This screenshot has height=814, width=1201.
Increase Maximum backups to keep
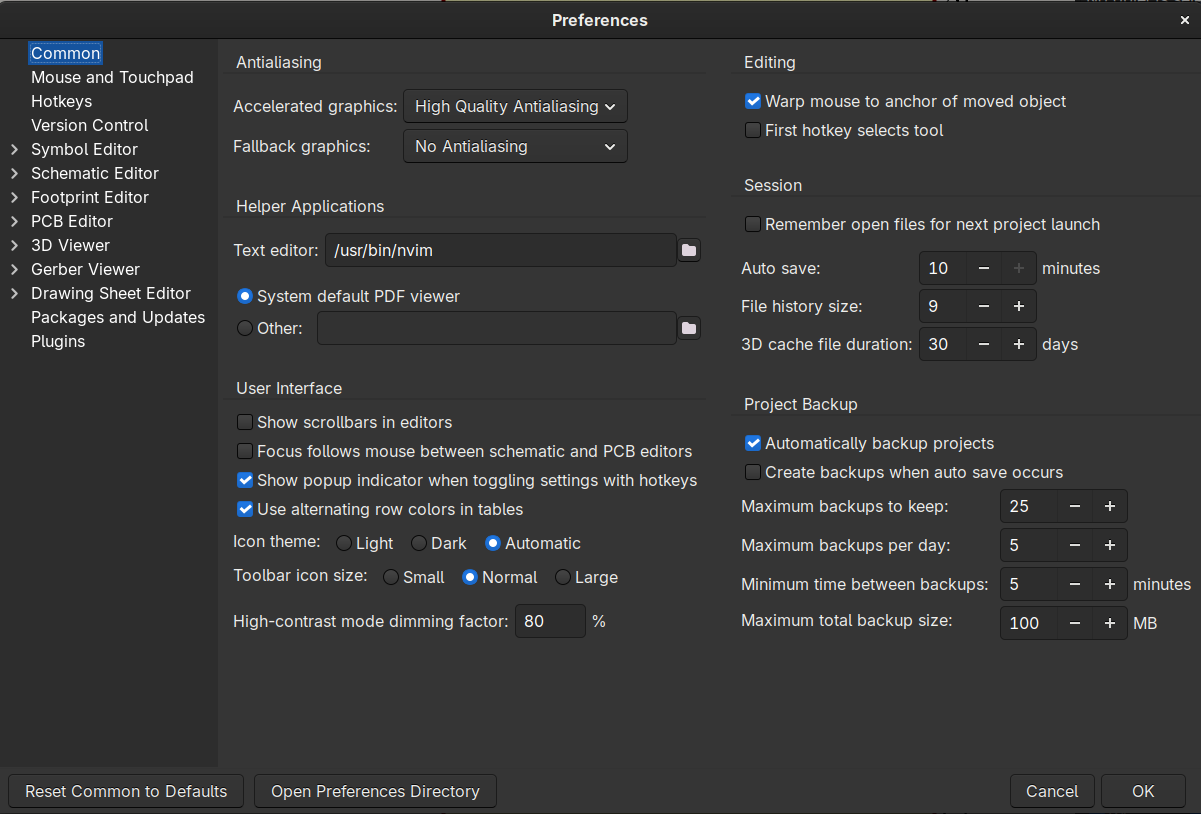pyautogui.click(x=1110, y=506)
